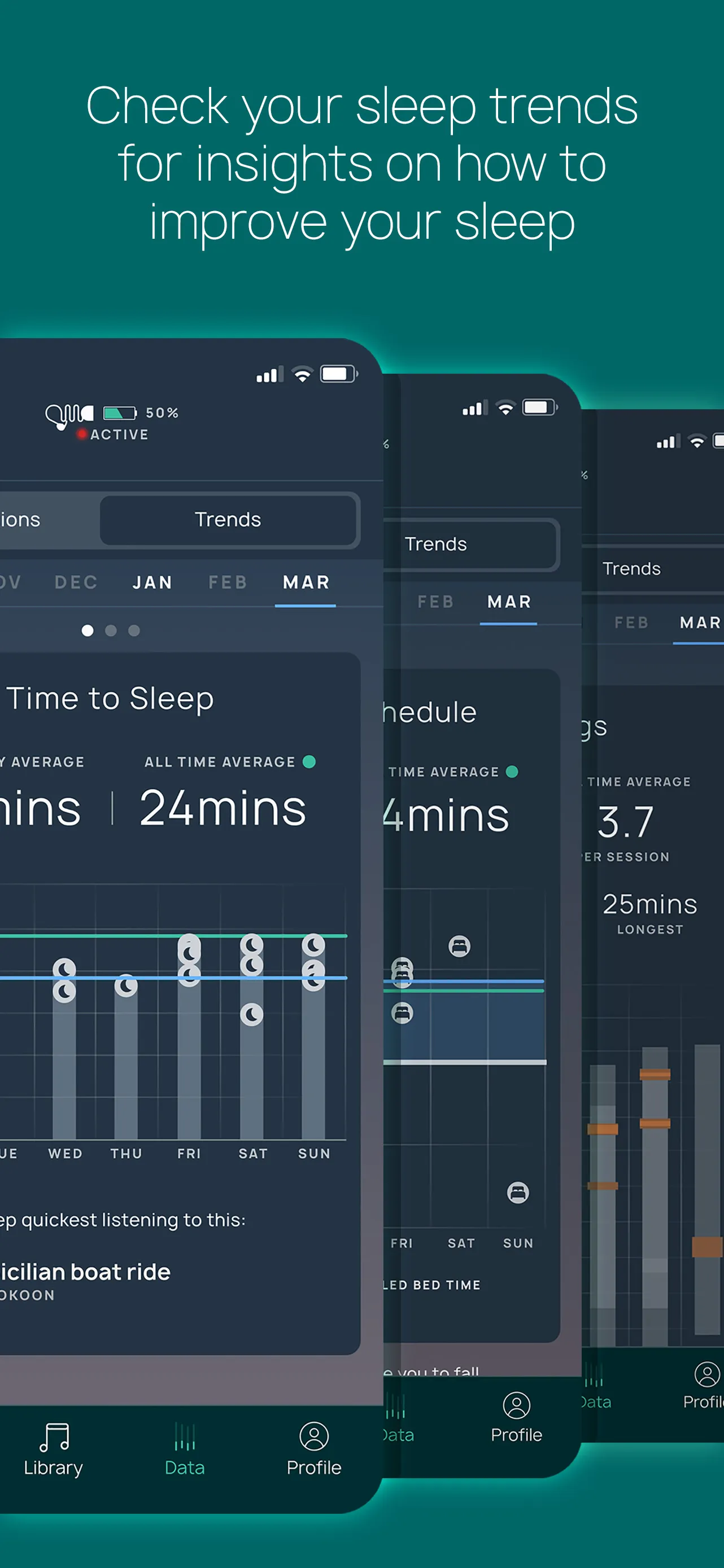Tap Profile person icon in the rightmost phone
The image size is (724, 1568).
pos(707,1374)
